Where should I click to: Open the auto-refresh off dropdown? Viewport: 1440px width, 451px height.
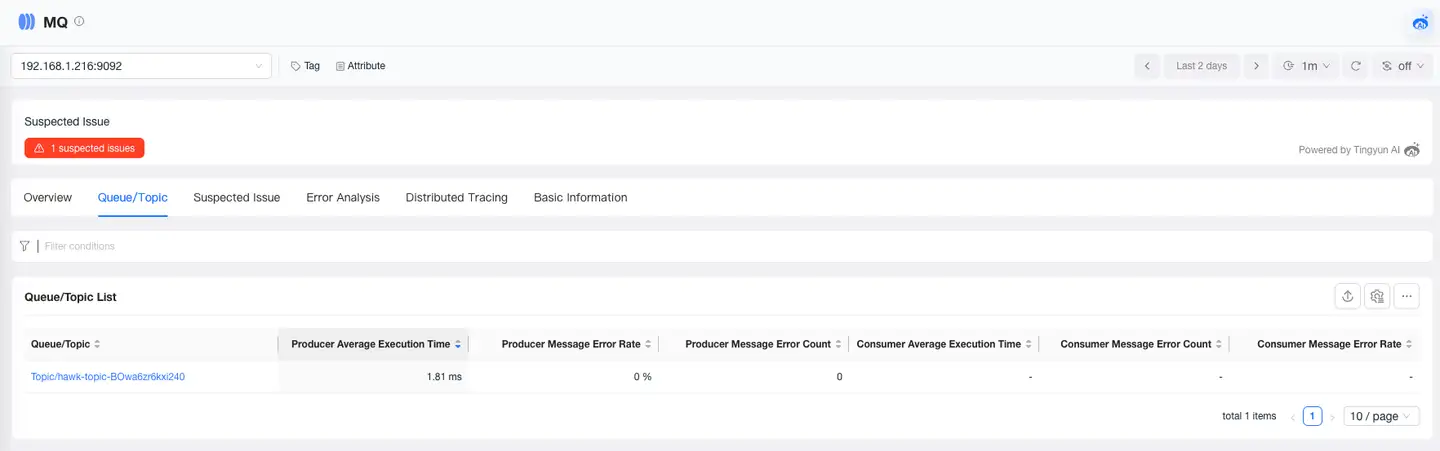[x=1402, y=66]
